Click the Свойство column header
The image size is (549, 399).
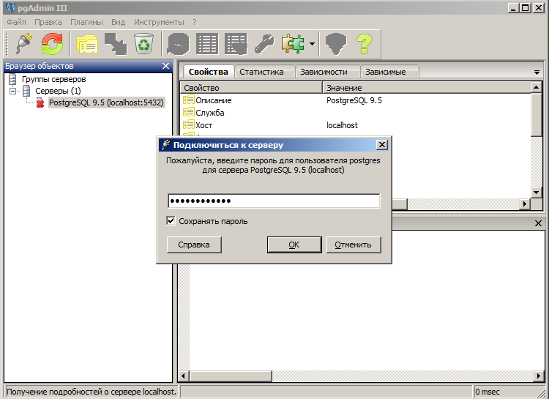(x=251, y=88)
